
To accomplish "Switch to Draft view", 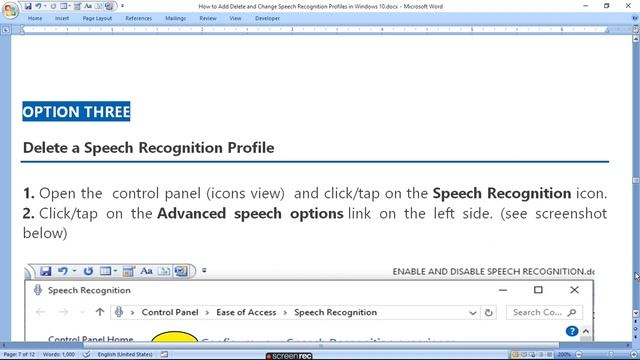I will pos(549,355).
